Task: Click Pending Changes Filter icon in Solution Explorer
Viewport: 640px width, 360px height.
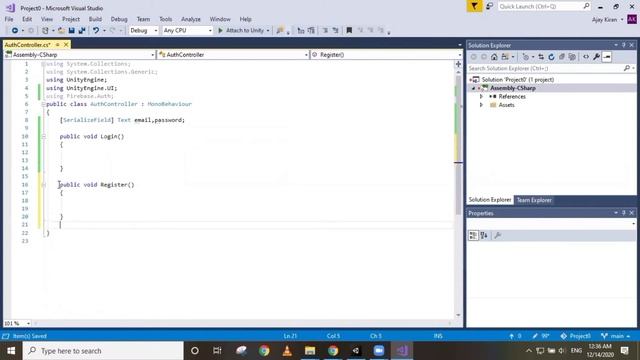Action: [526, 57]
